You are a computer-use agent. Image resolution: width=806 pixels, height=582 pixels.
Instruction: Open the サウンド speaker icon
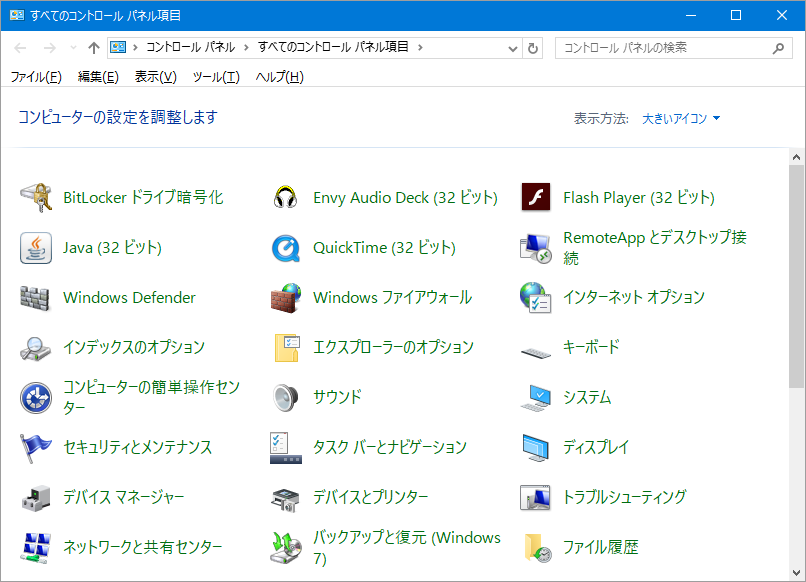[x=286, y=397]
